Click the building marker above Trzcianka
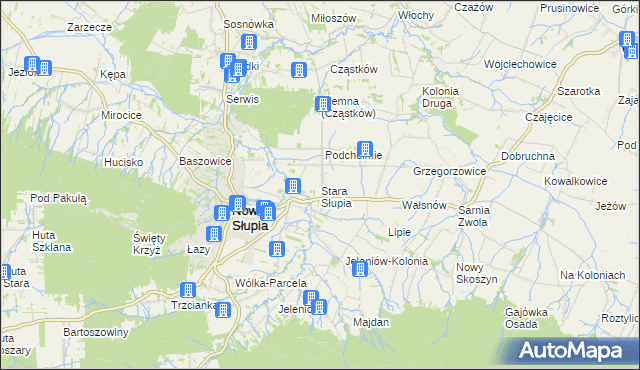The image size is (640, 370). coord(188,290)
